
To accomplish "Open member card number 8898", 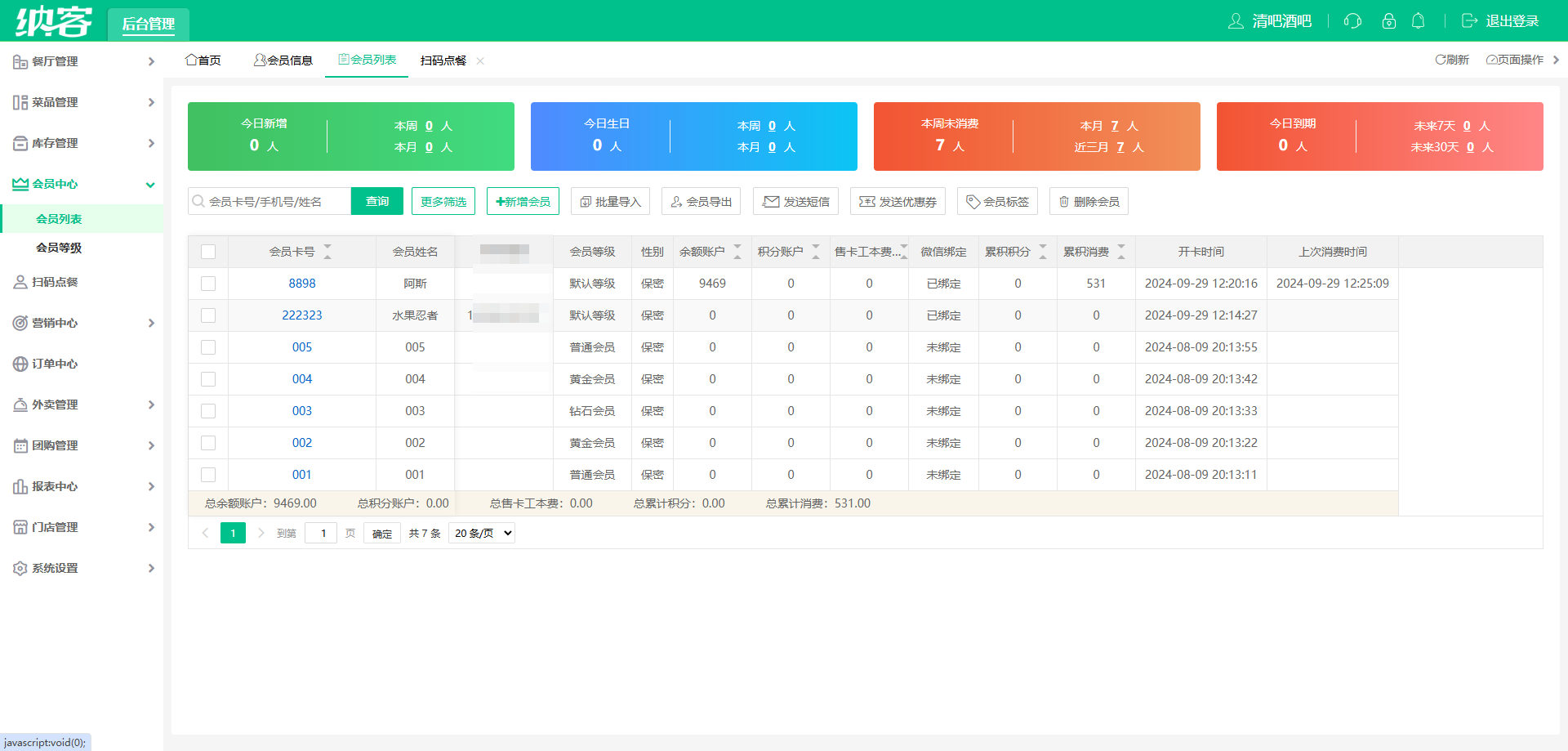I will 302,284.
